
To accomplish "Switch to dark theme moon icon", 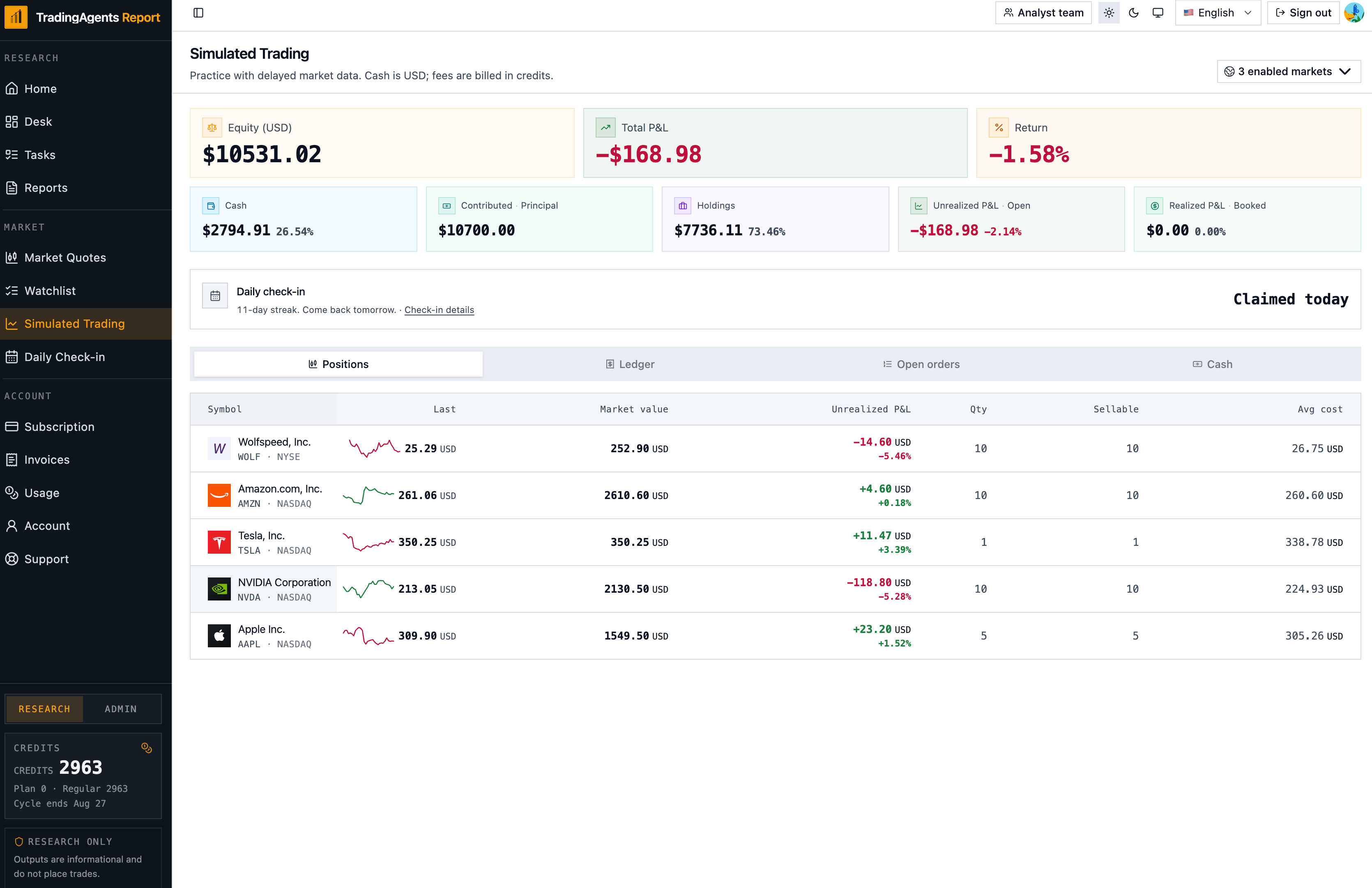I will 1133,13.
